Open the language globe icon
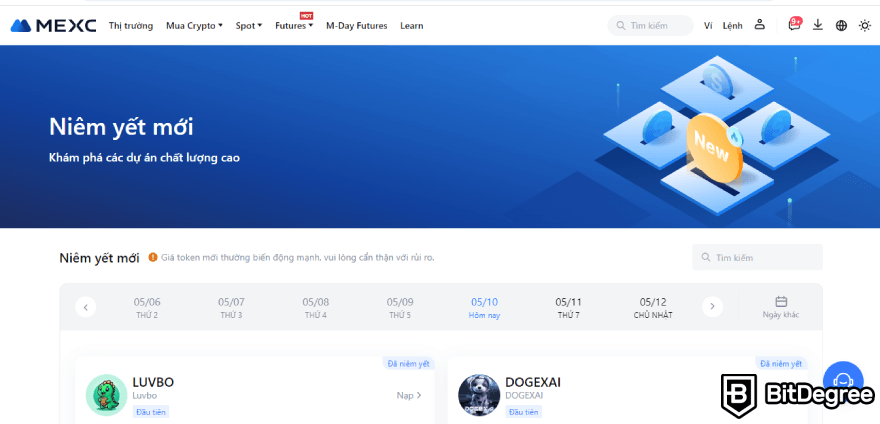This screenshot has height=424, width=880. coord(841,25)
